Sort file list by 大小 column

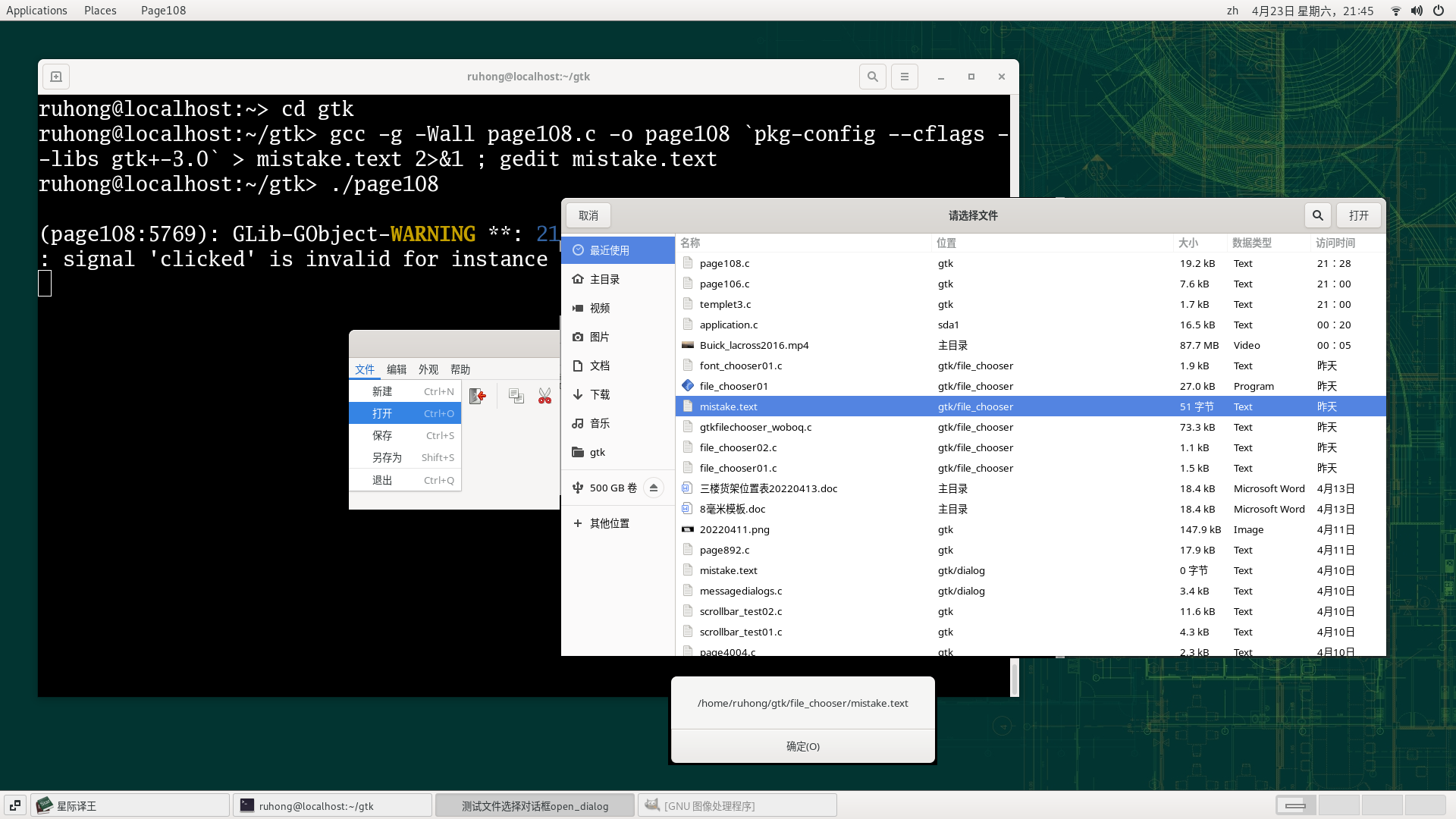[x=1188, y=243]
